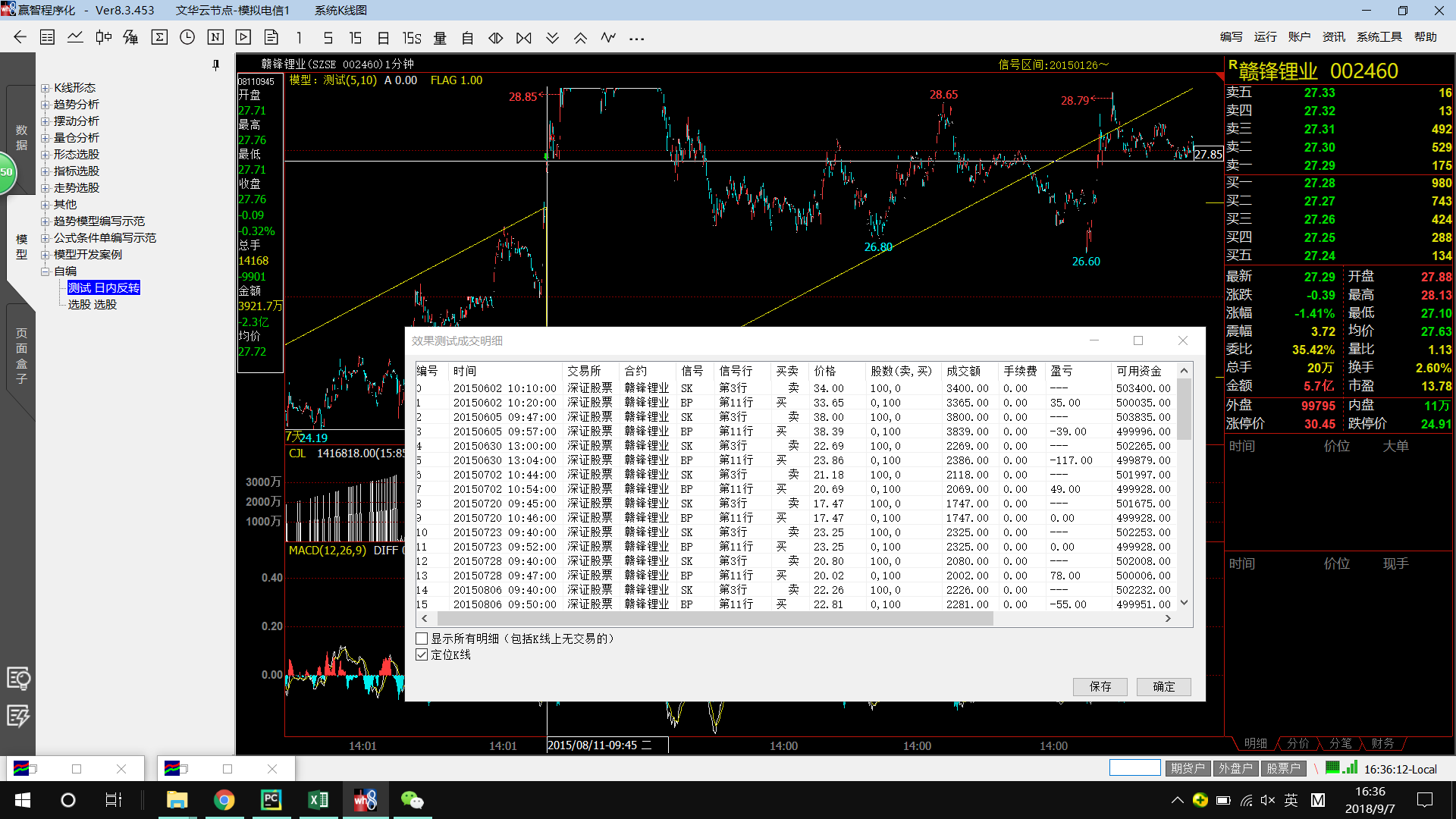The width and height of the screenshot is (1456, 819).
Task: Click the back arrow in toolbar
Action: coord(20,37)
